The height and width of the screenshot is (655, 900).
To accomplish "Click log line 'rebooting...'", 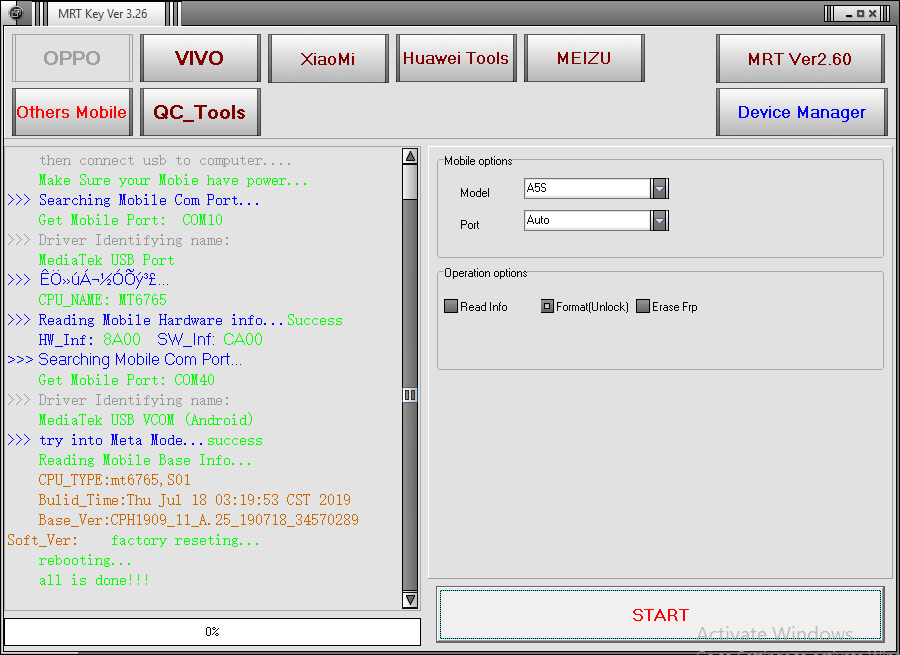I will pos(86,560).
